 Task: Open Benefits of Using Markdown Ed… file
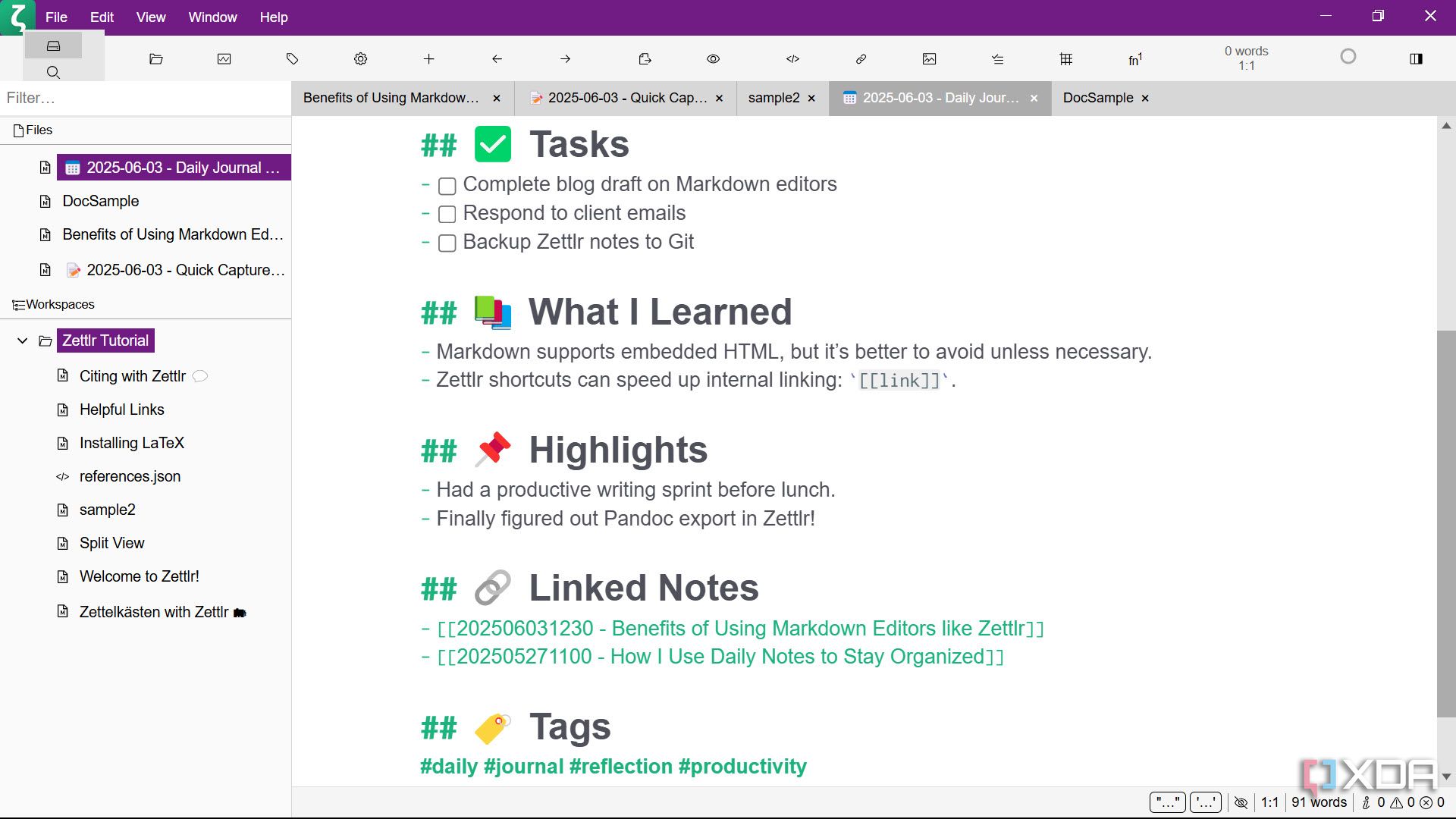[173, 234]
